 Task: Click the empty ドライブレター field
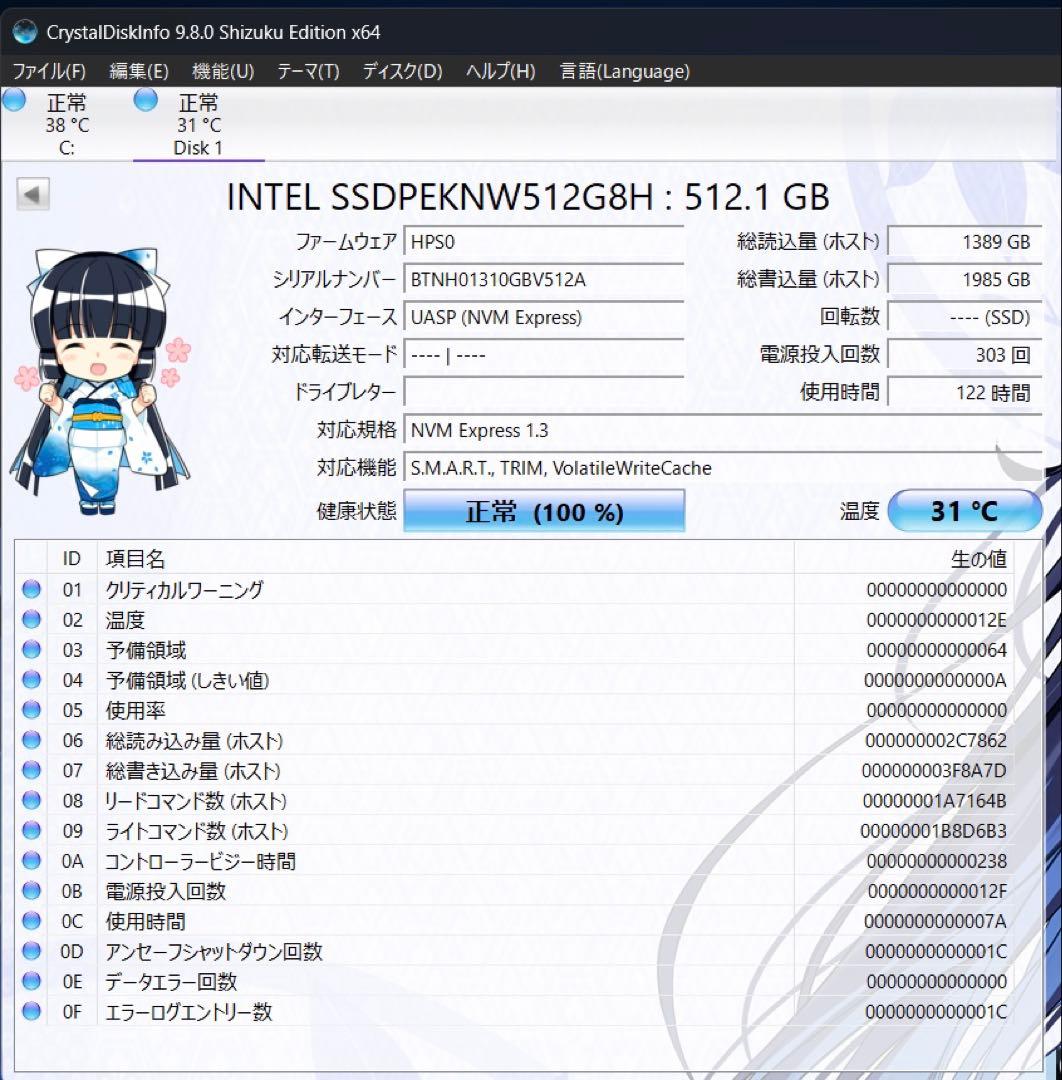(x=544, y=393)
